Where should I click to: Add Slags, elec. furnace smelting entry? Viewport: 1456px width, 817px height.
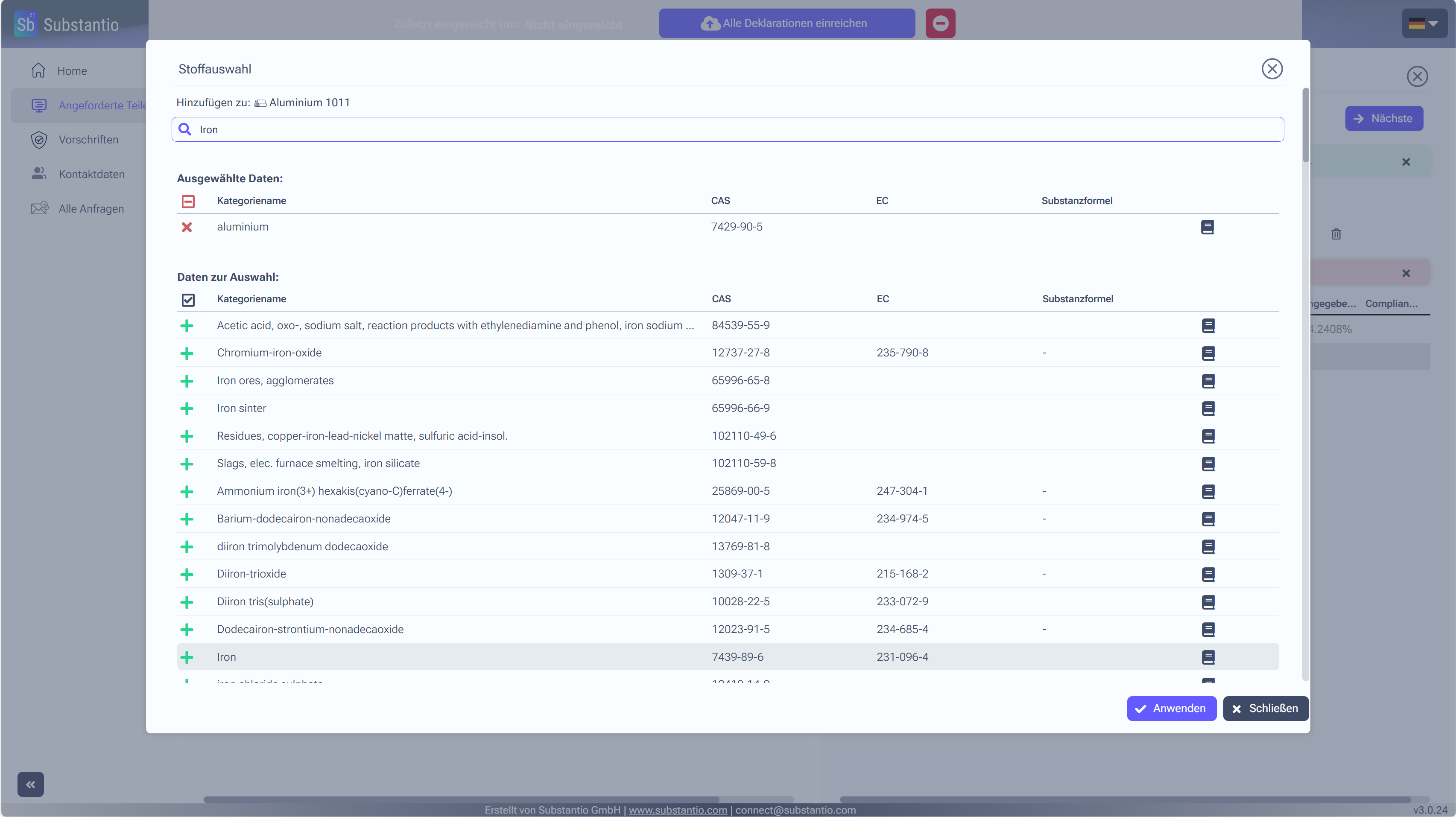pos(187,464)
